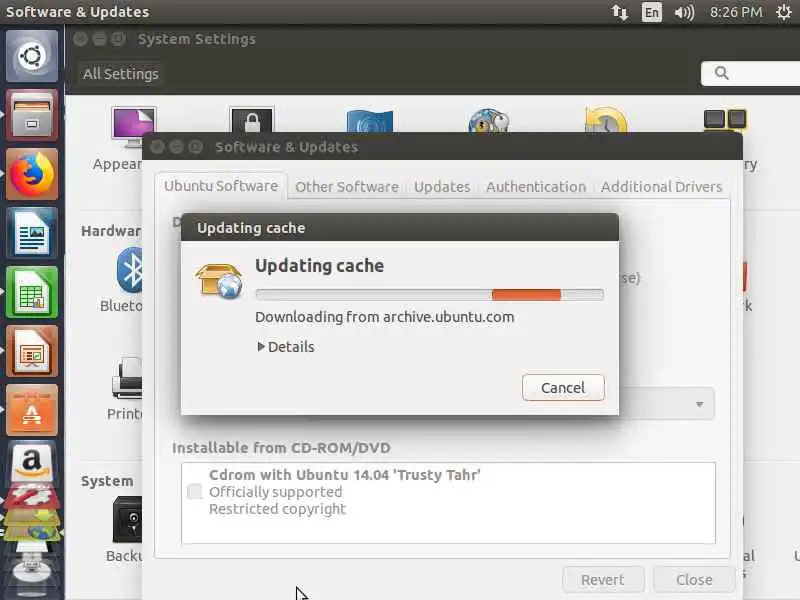800x600 pixels.
Task: Open LibreOffice Impress from the dock
Action: click(32, 352)
